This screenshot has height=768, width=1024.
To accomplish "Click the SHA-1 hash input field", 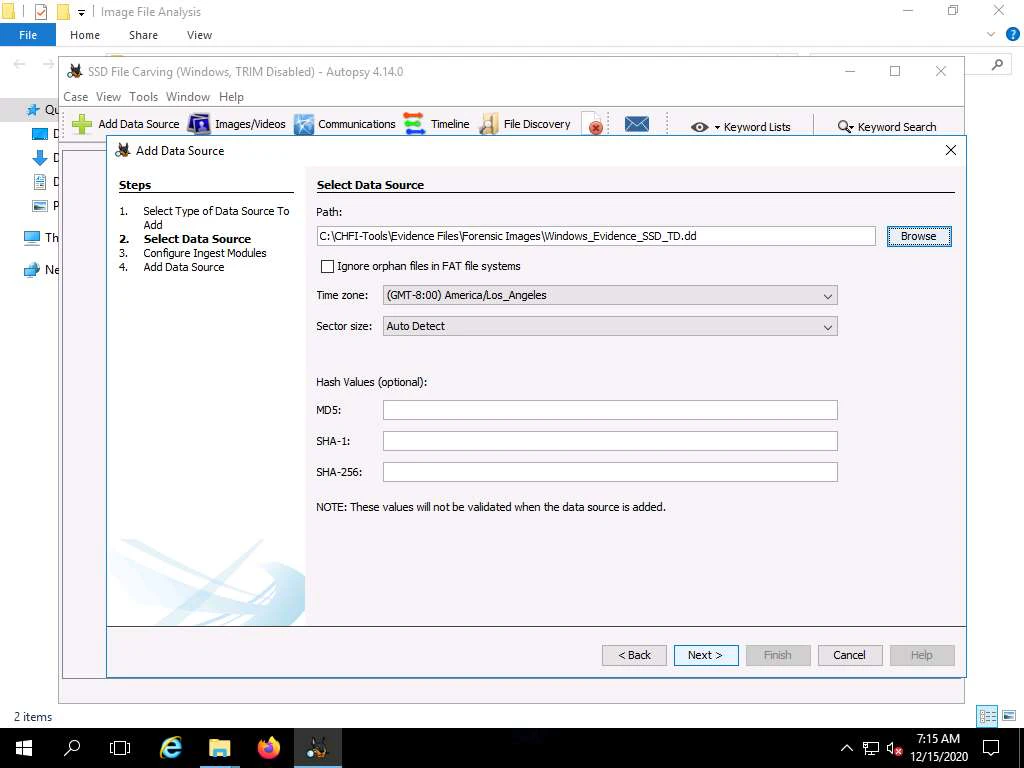I will coord(610,441).
